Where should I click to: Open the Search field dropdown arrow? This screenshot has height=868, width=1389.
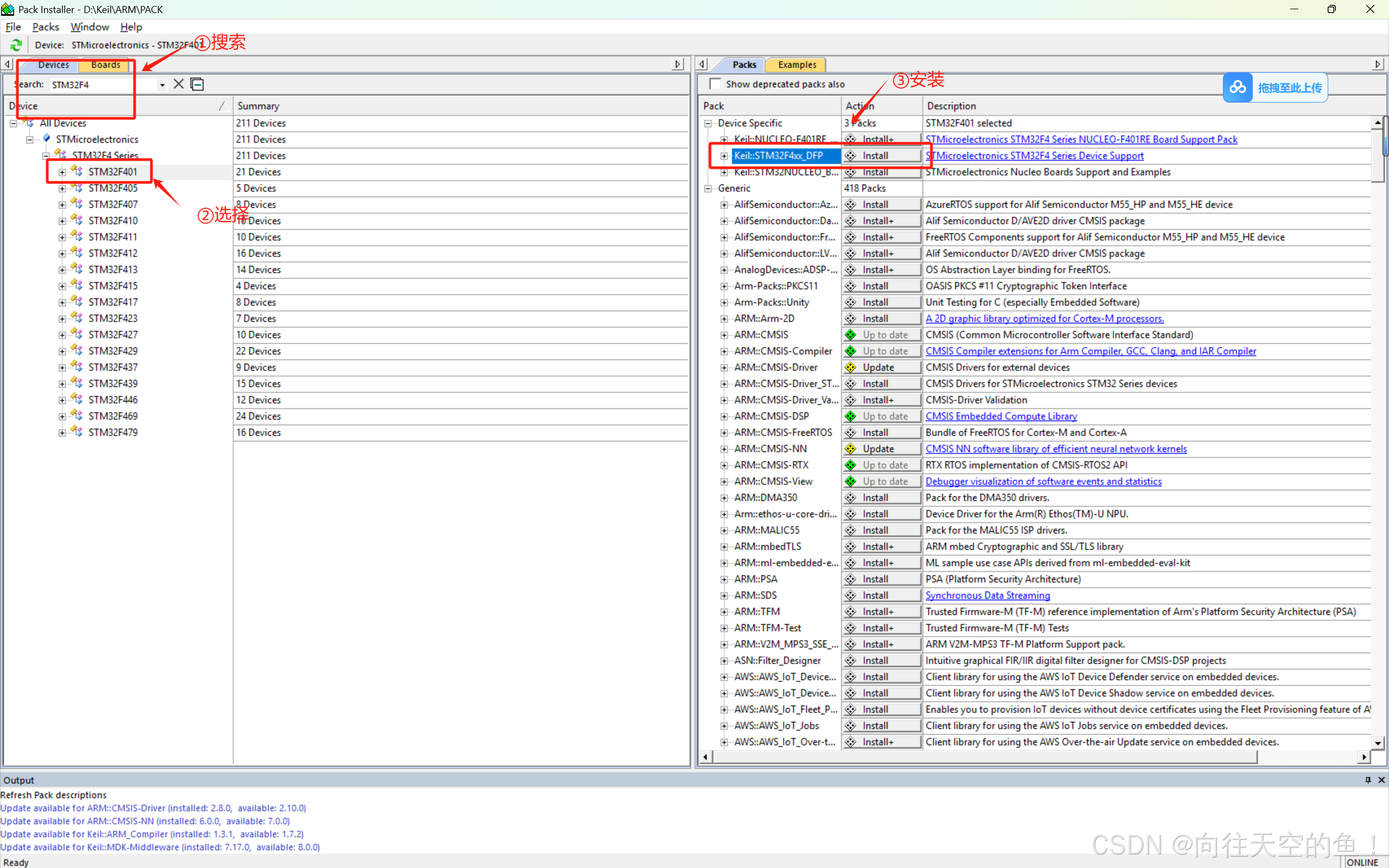pyautogui.click(x=162, y=85)
